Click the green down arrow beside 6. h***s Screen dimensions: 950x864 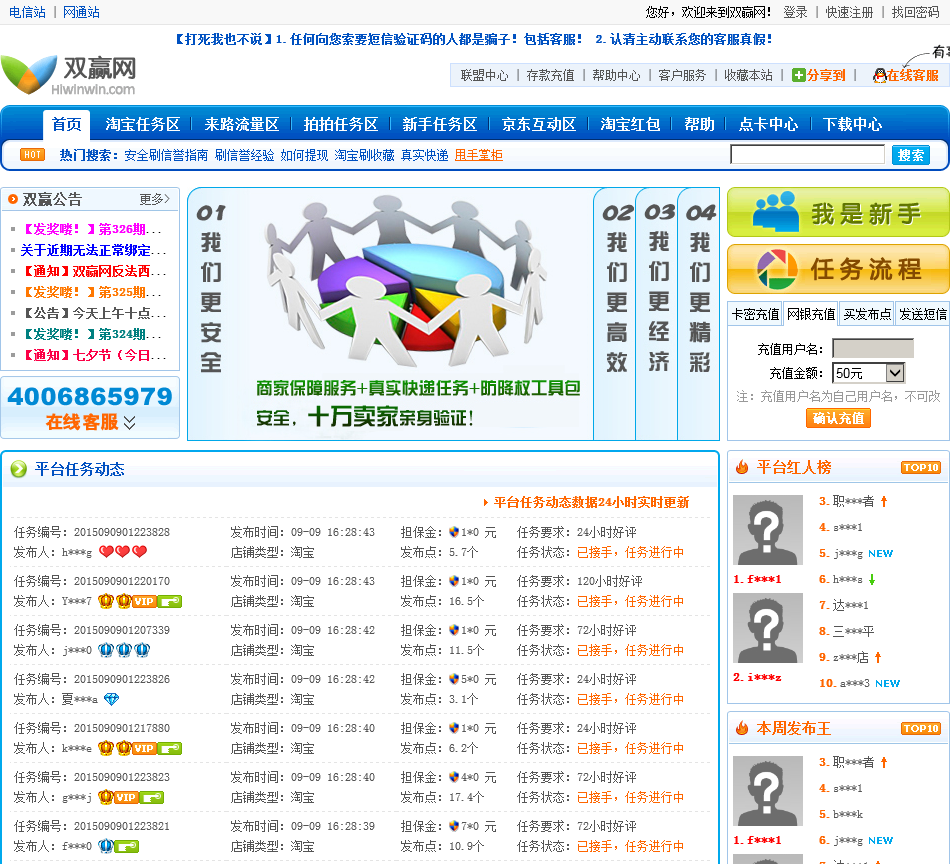[x=872, y=579]
